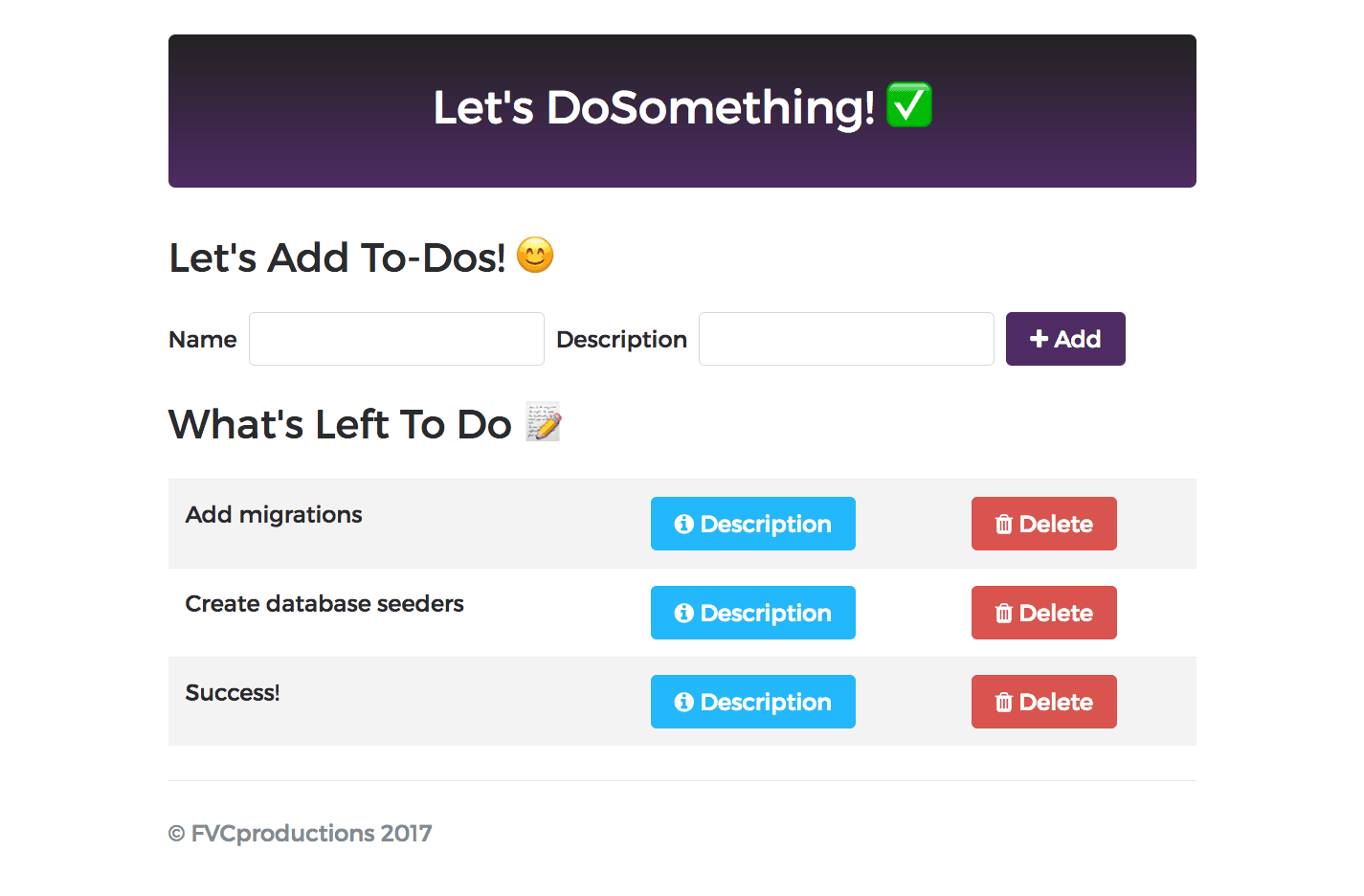The width and height of the screenshot is (1364, 896).
Task: Click the info icon on the Success! Description button
Action: click(683, 702)
